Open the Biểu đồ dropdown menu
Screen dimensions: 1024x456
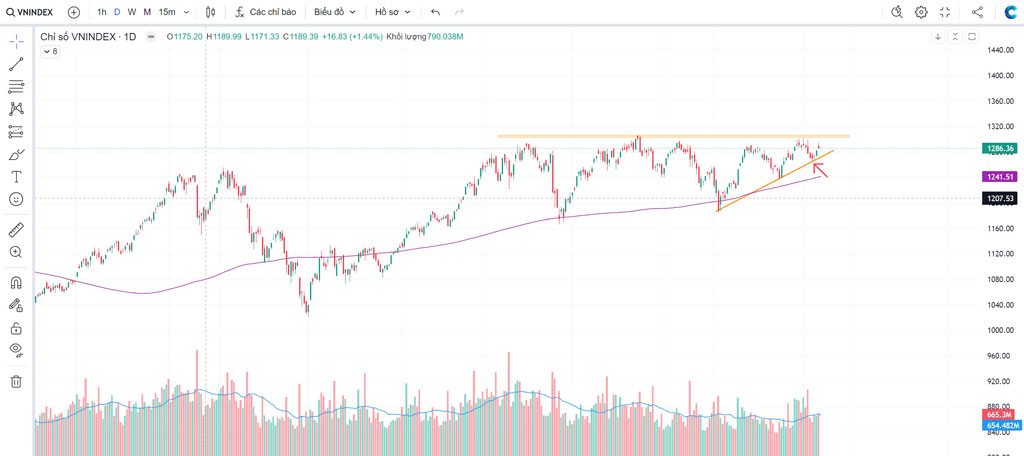(334, 12)
